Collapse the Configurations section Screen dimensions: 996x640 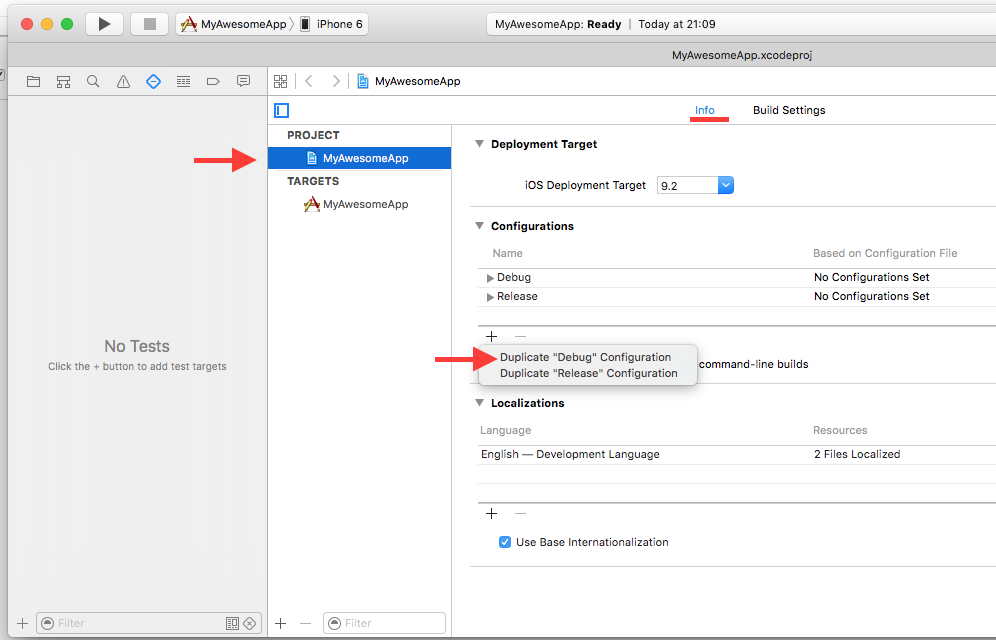click(480, 225)
